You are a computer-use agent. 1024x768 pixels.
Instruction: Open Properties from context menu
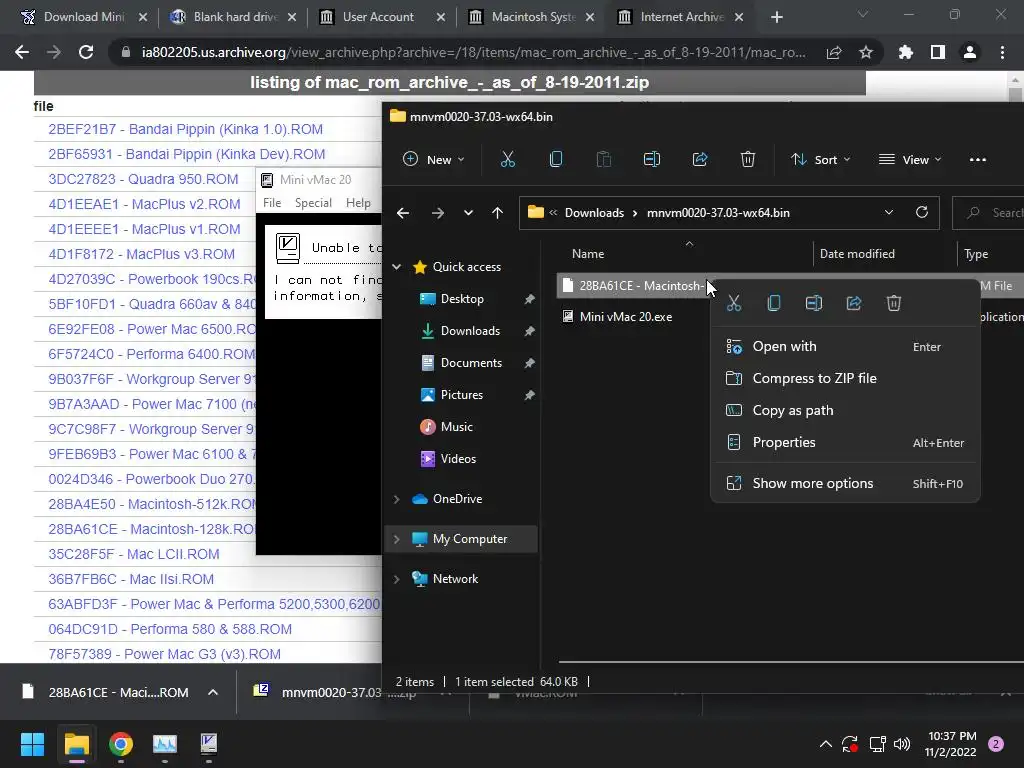tap(845, 443)
